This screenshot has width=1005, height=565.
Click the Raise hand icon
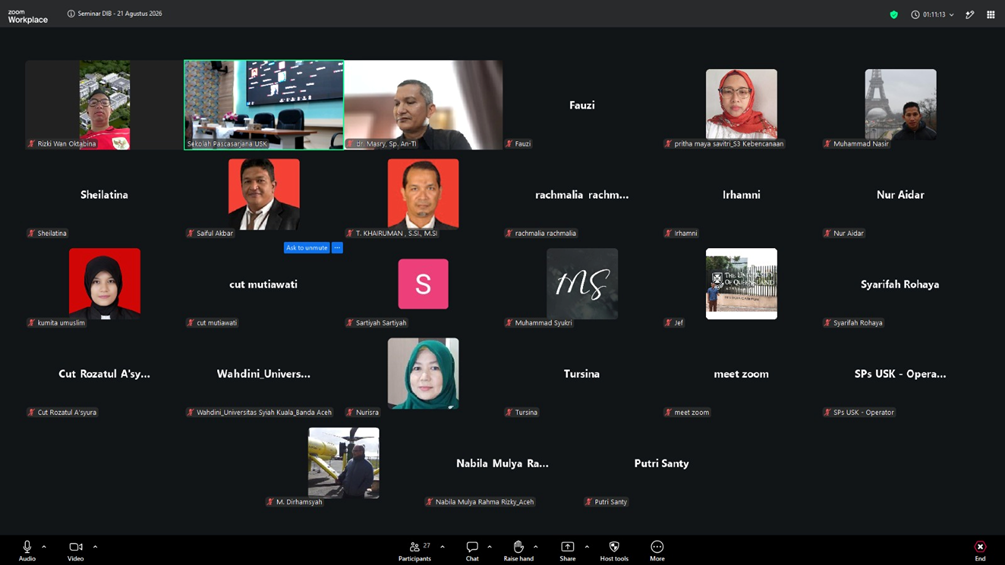[519, 546]
